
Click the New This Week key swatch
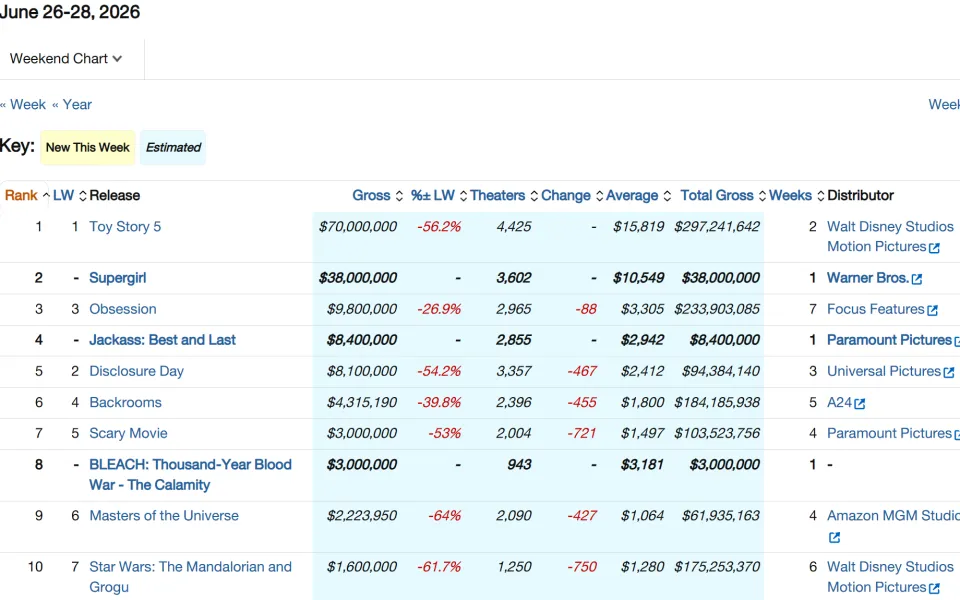pos(88,148)
